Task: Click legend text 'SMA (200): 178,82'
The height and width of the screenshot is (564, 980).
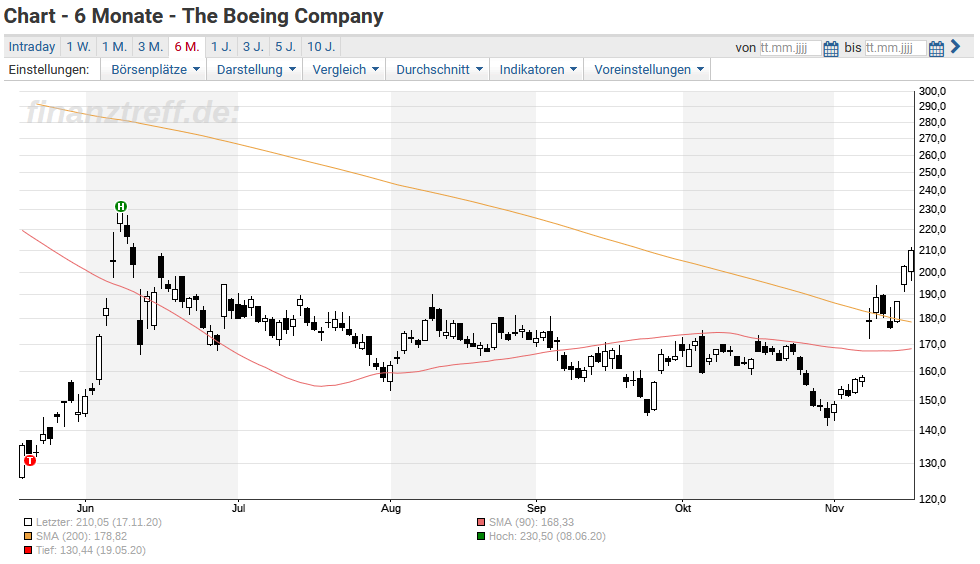Action: (x=81, y=536)
